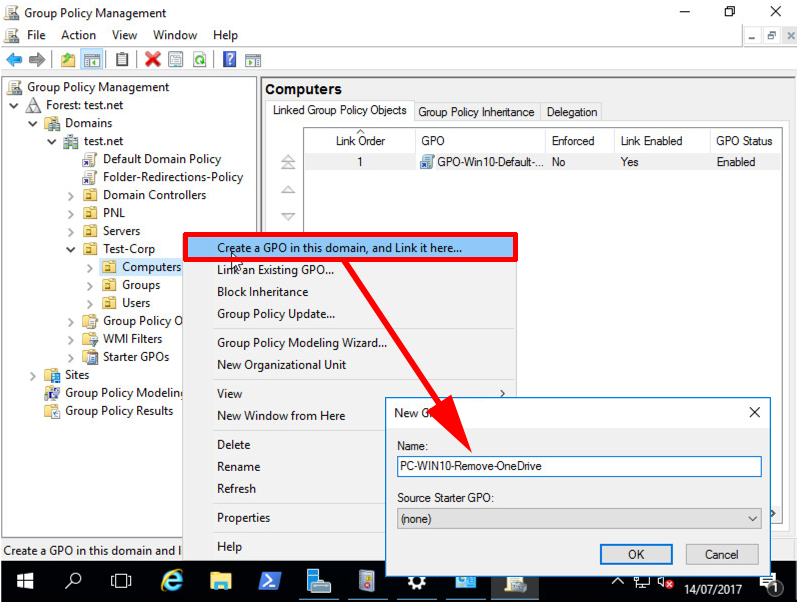This screenshot has height=602, width=797.
Task: Select Folder-Redirections-Policy in tree
Action: (x=173, y=177)
